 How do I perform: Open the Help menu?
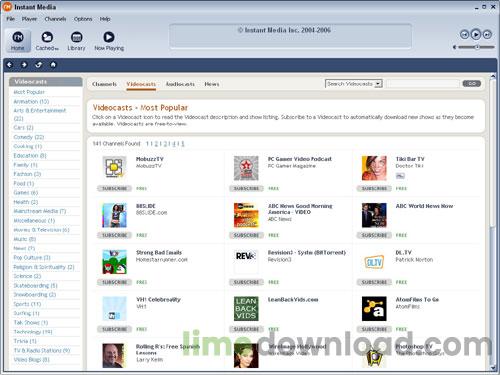click(105, 19)
